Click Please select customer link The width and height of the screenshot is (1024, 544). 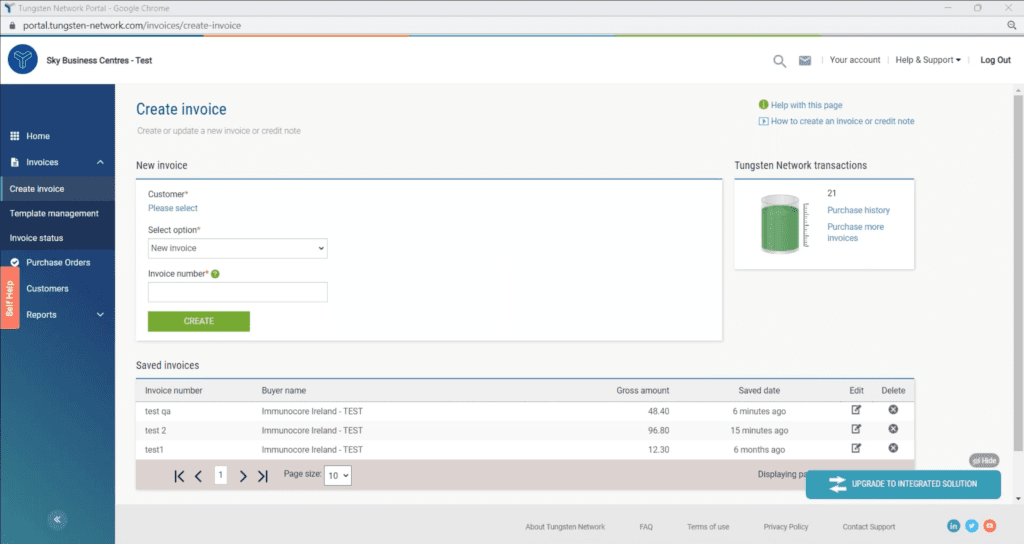[172, 208]
